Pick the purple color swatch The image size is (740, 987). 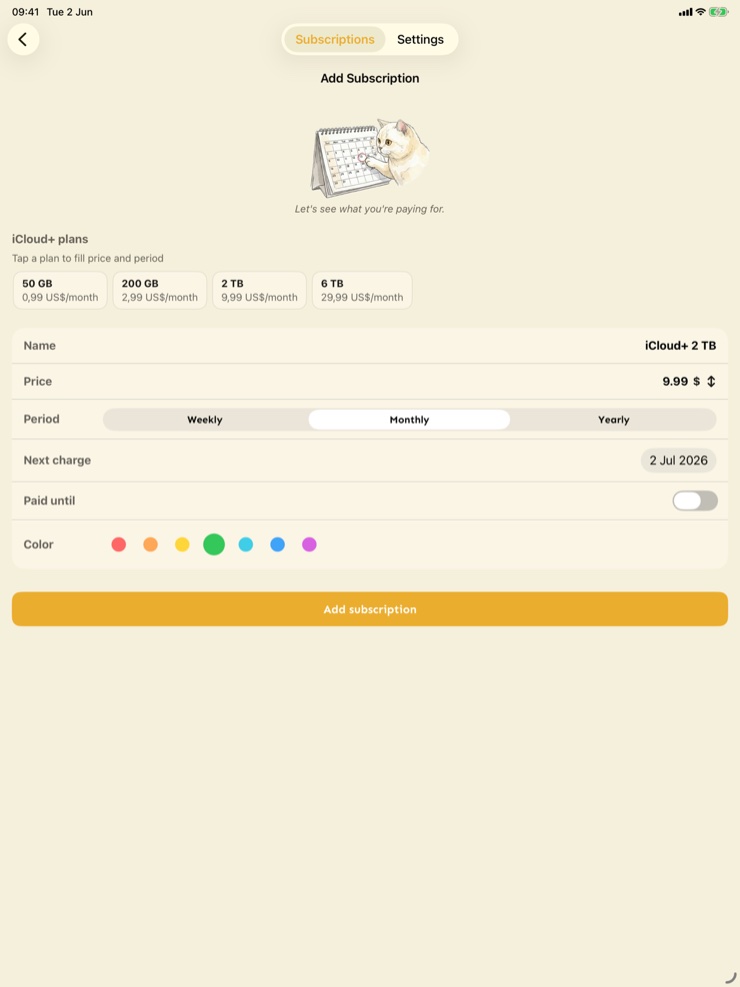[309, 544]
